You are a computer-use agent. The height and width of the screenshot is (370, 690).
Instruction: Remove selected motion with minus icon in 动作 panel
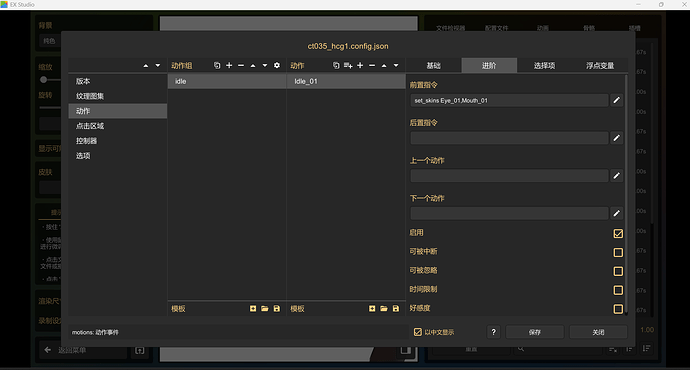pos(372,66)
